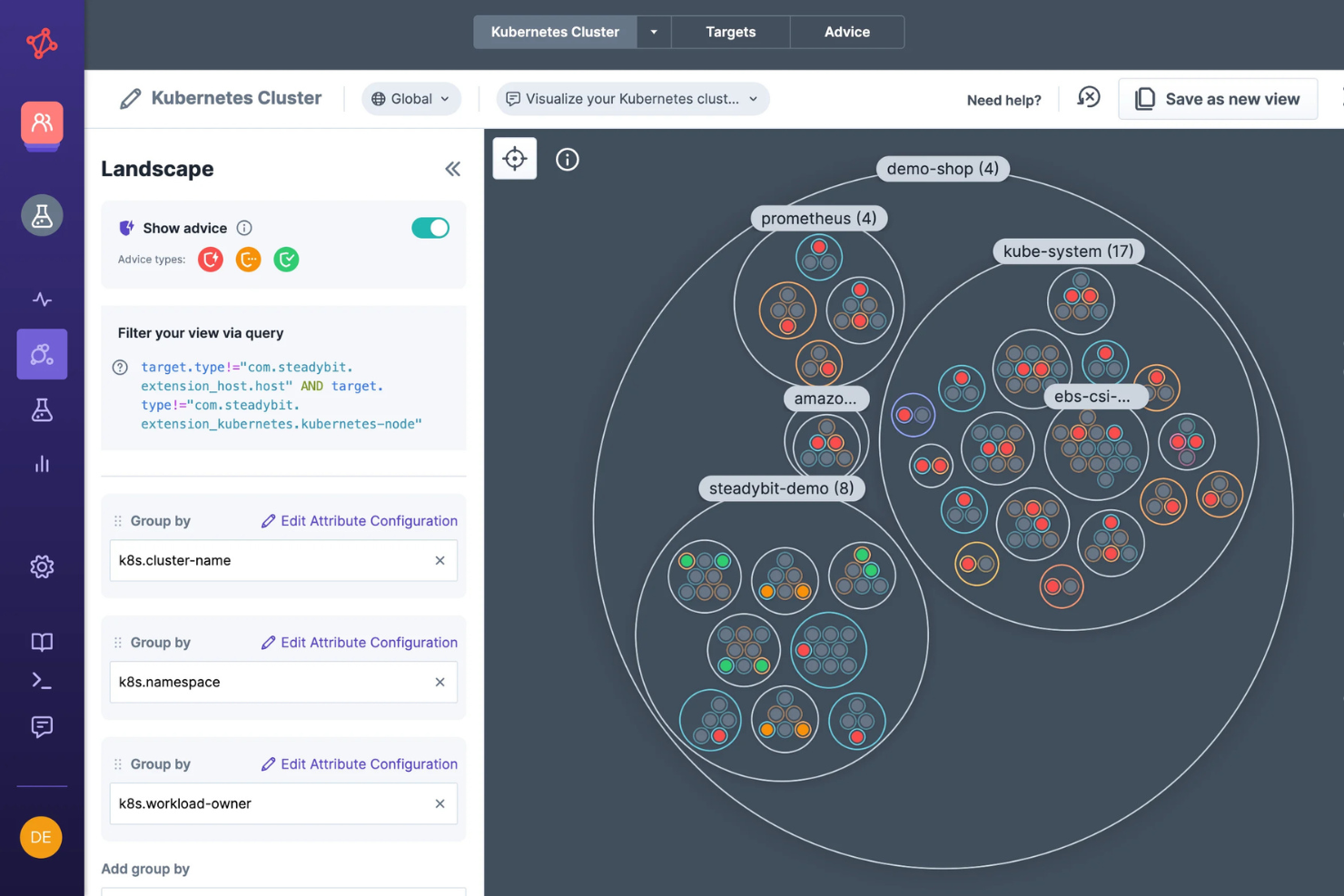
Task: Open the activity pulse icon in sidebar
Action: pos(42,299)
